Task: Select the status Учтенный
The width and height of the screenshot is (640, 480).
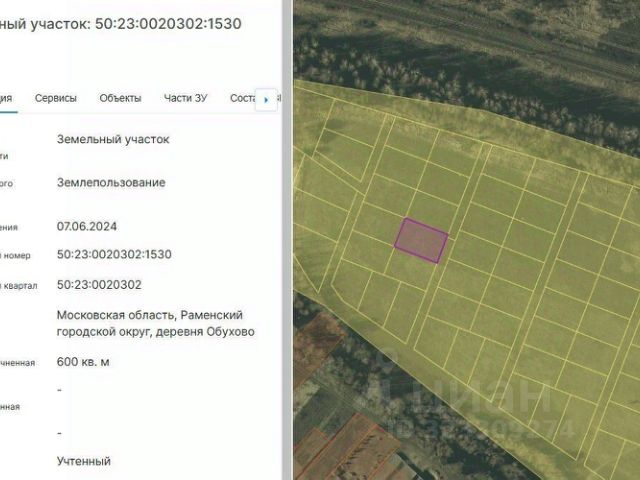Action: pos(84,461)
